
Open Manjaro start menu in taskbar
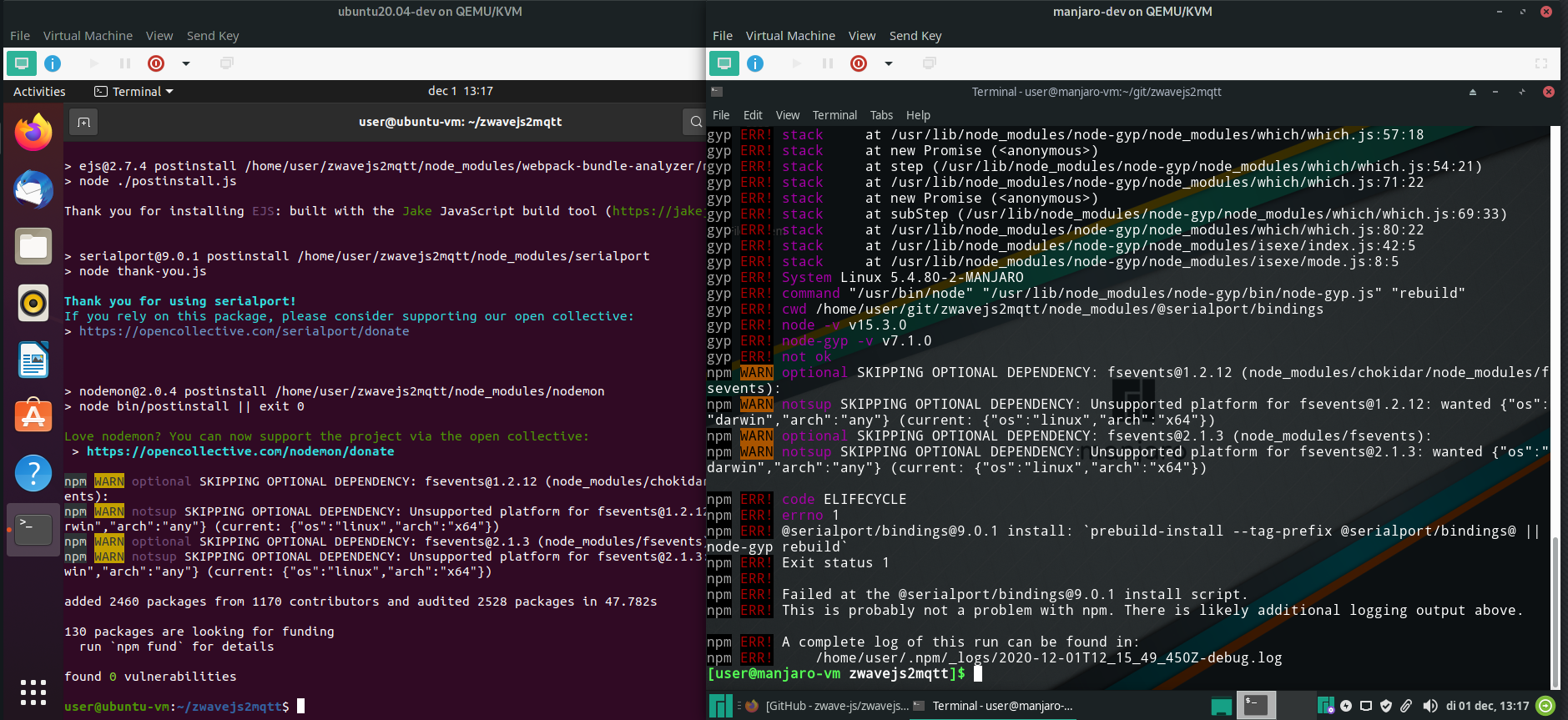point(720,706)
